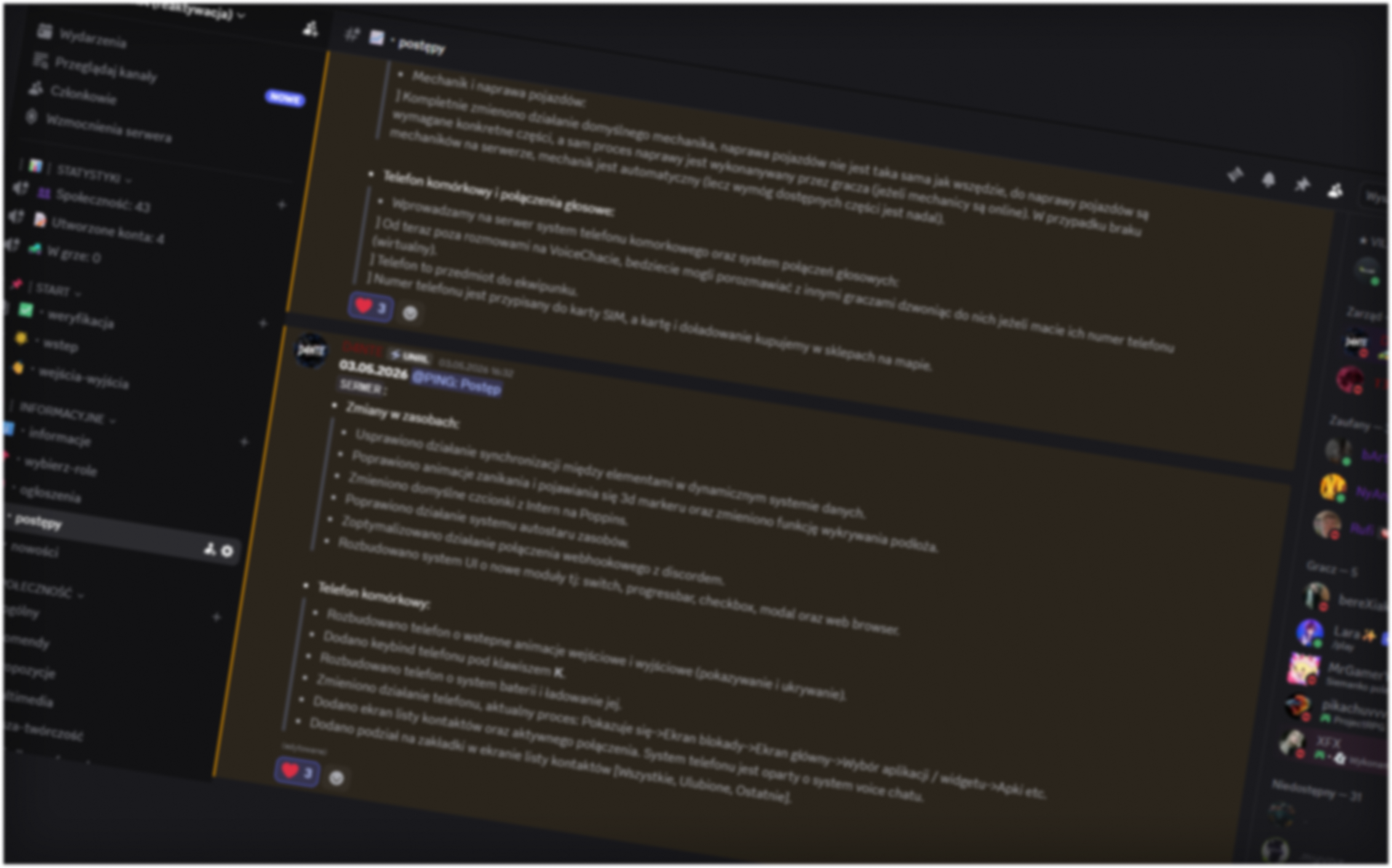
Task: Open postępy channel settings gear
Action: pyautogui.click(x=227, y=551)
